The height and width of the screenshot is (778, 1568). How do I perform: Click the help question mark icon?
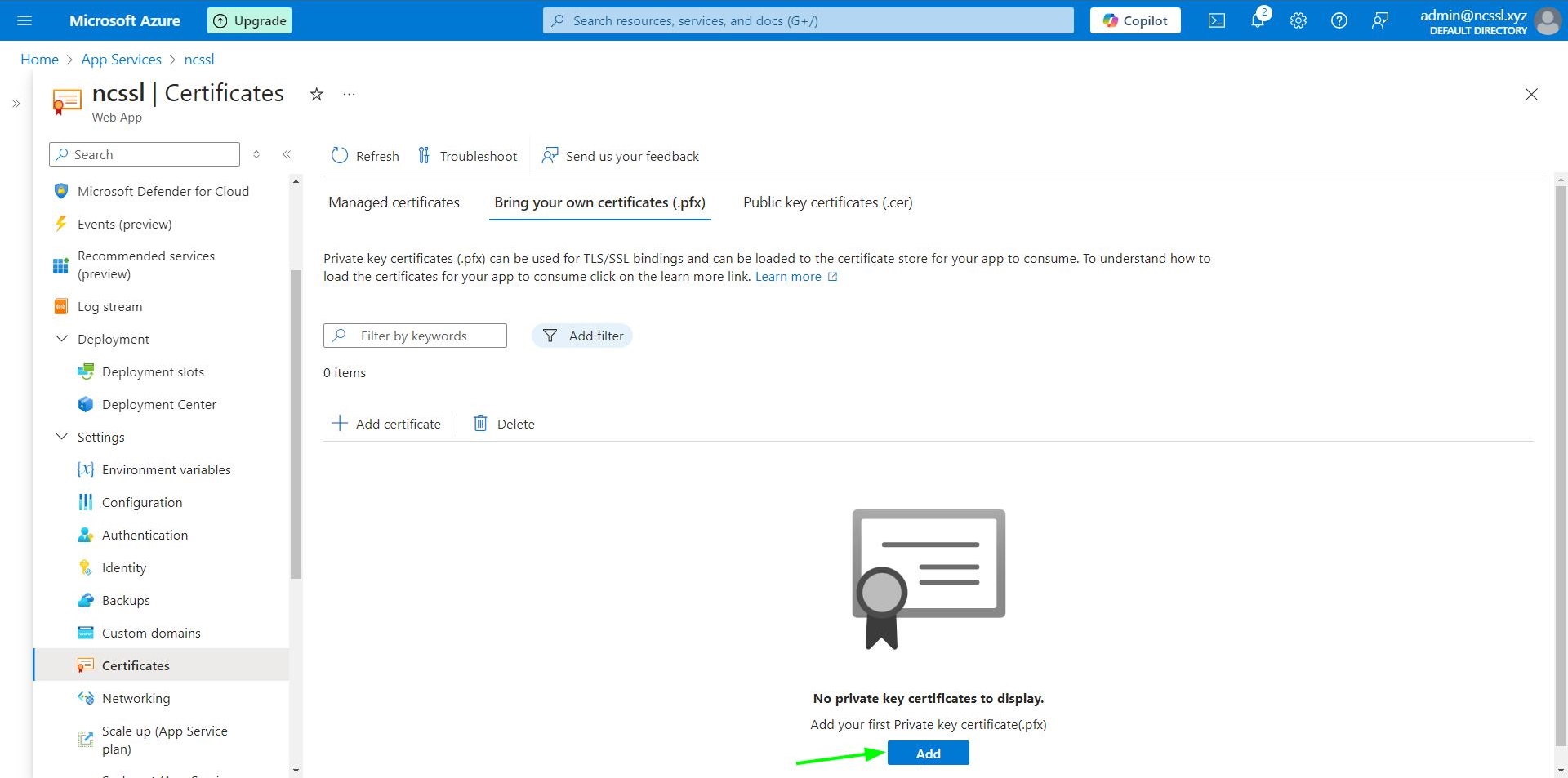1339,20
